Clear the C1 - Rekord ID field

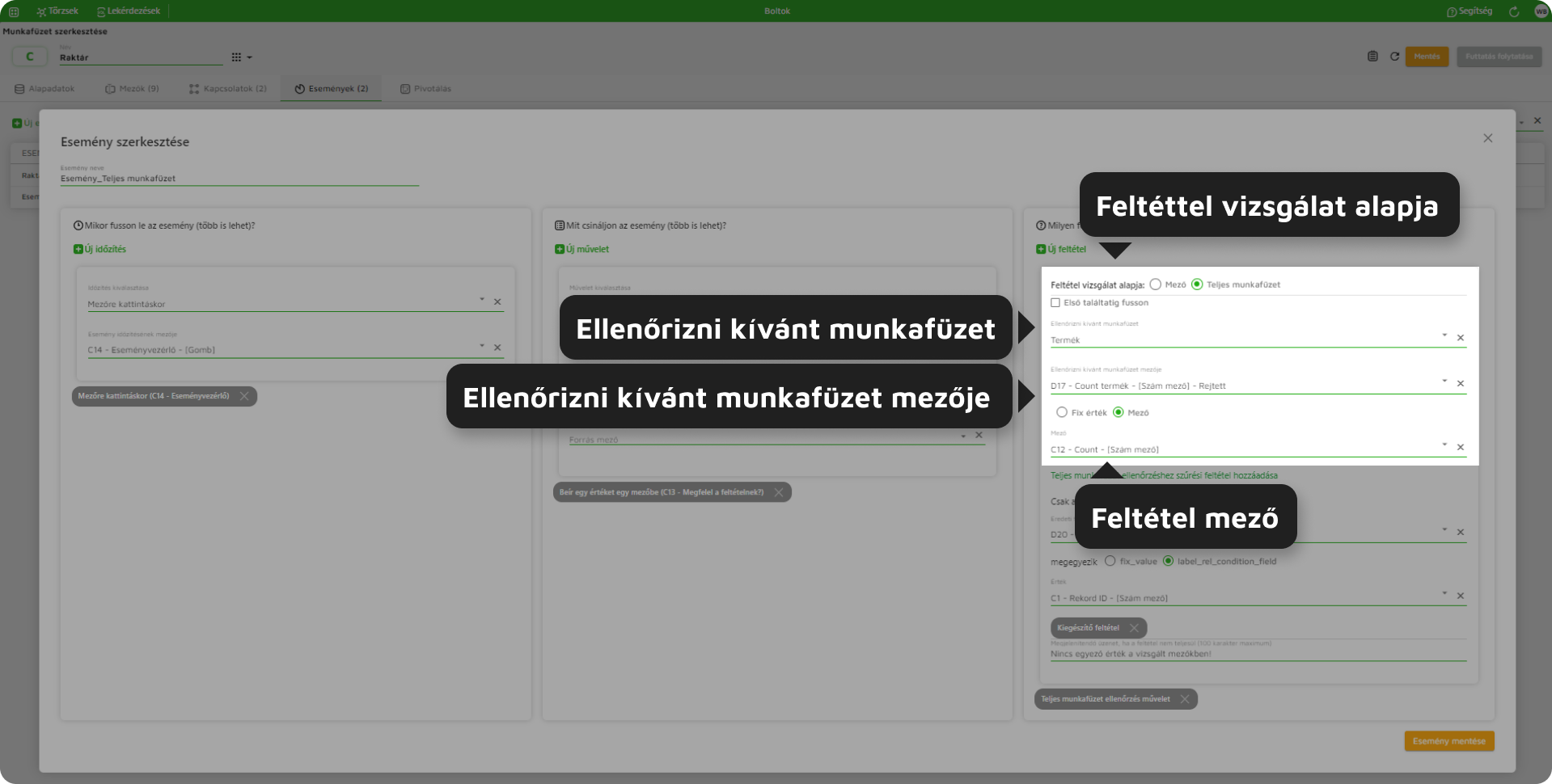(1461, 596)
